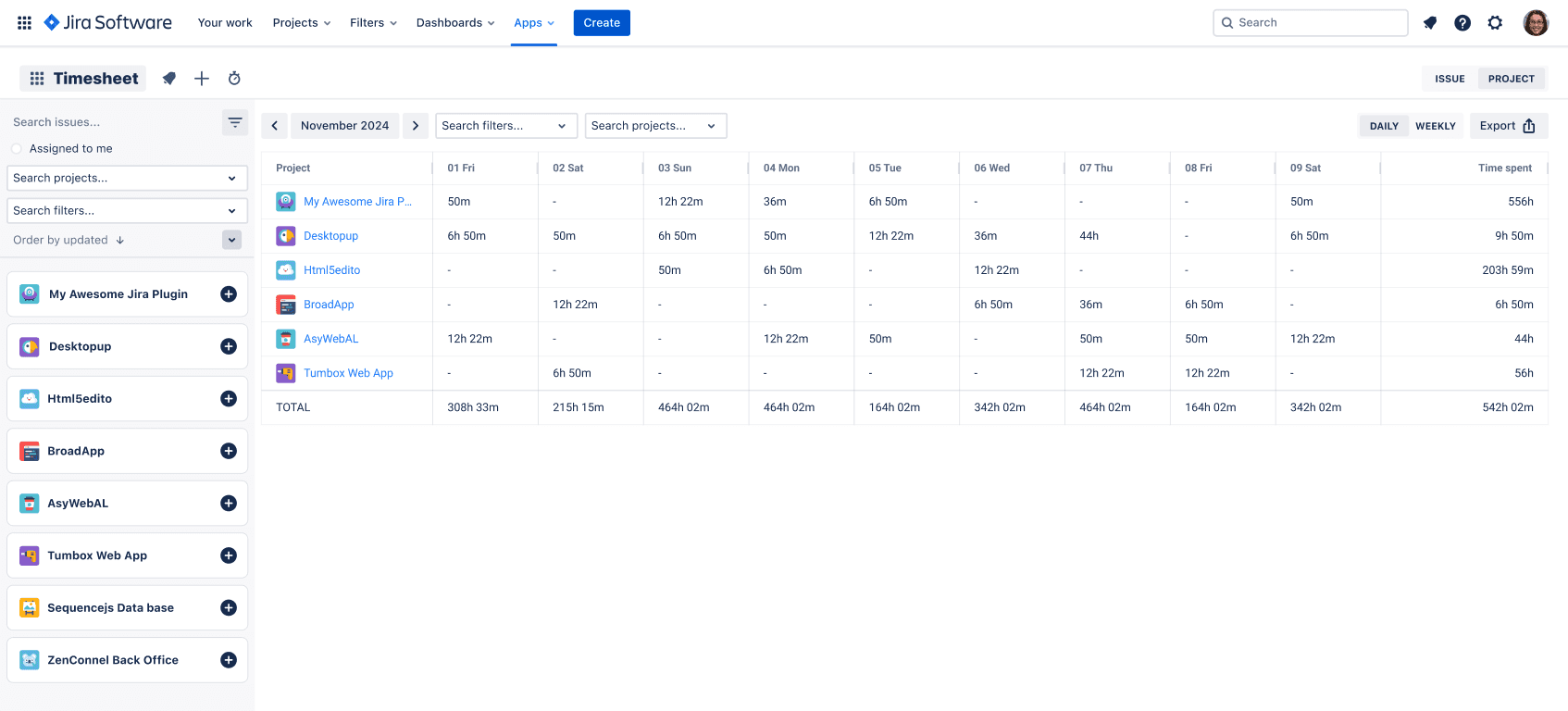The image size is (1568, 711).
Task: Click the 308h 33m total cell
Action: pos(473,407)
